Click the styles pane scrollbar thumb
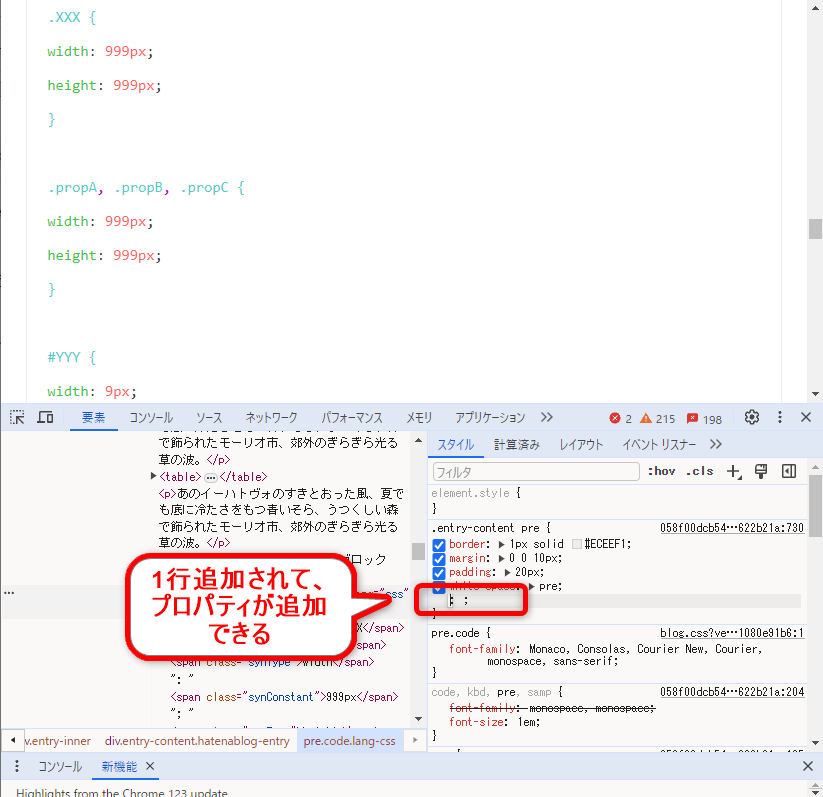This screenshot has width=823, height=797. click(815, 506)
